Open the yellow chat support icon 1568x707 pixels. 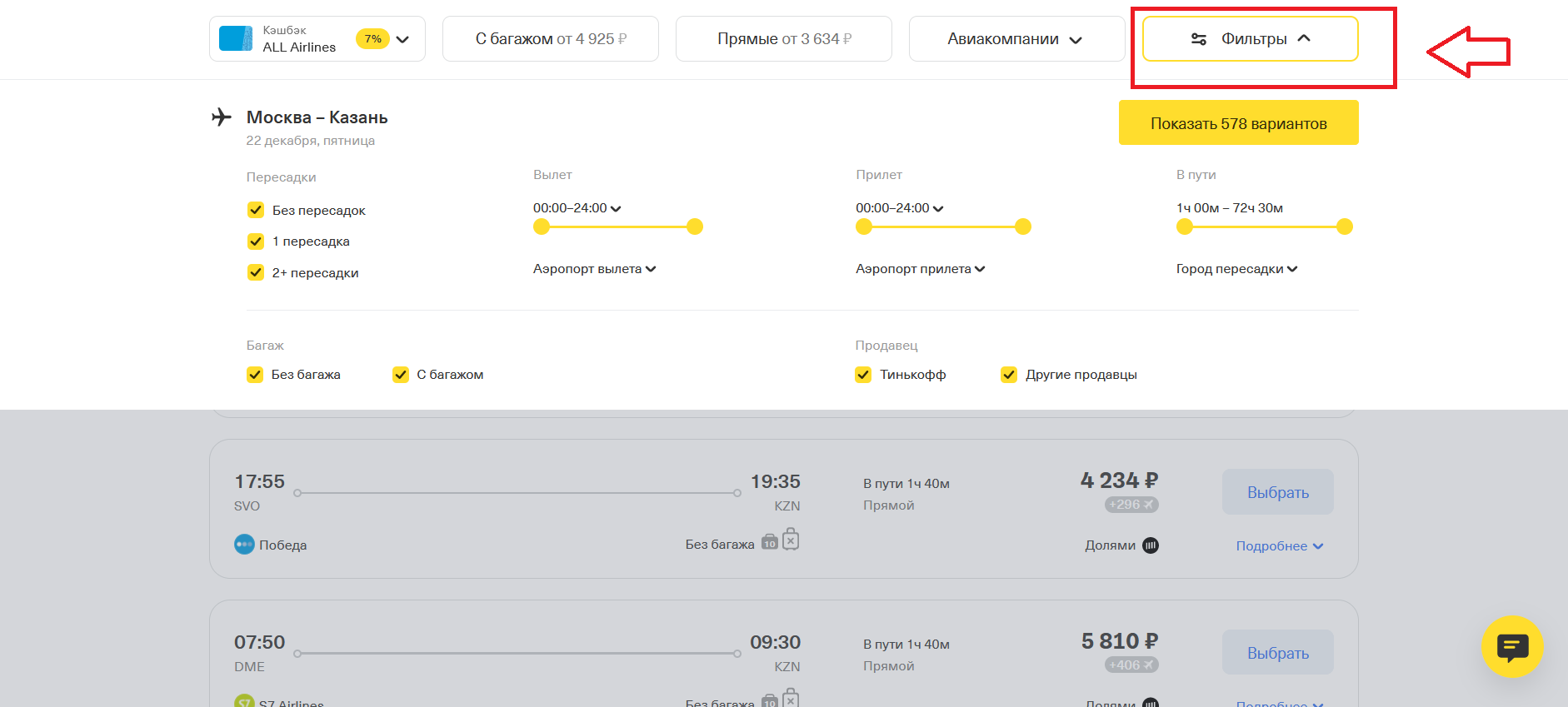1511,646
